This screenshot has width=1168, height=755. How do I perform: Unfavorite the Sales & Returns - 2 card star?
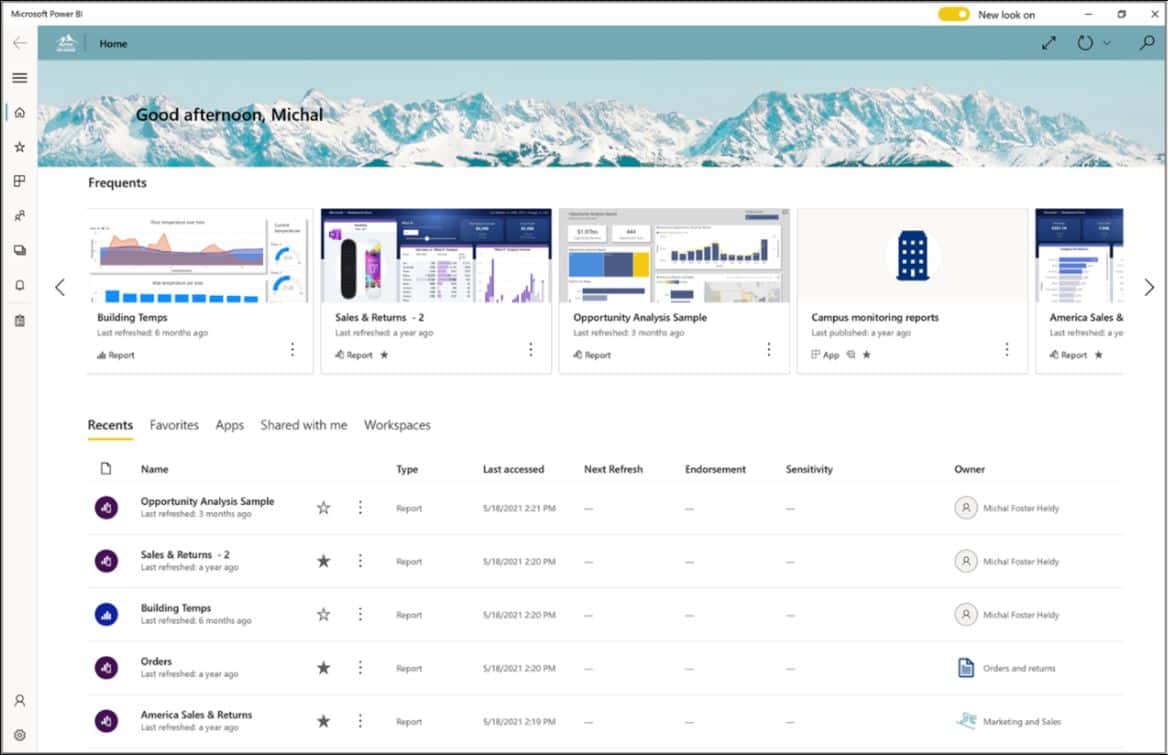(x=384, y=355)
